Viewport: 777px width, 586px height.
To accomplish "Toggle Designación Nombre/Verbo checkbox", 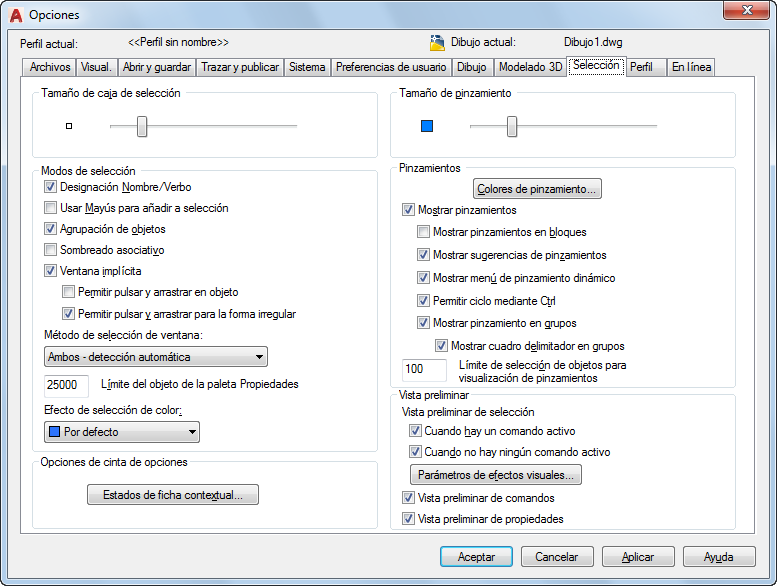I will pos(50,187).
